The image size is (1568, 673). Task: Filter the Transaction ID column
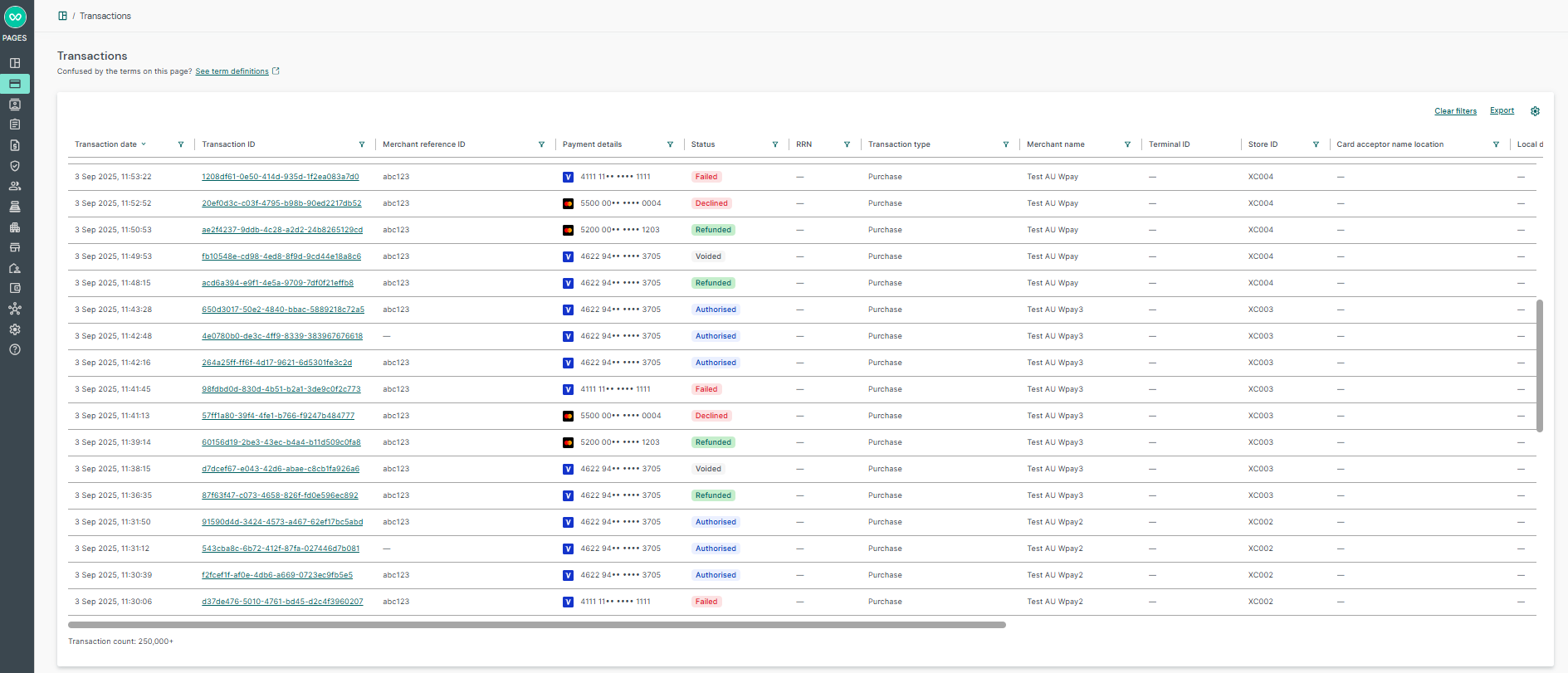(362, 144)
